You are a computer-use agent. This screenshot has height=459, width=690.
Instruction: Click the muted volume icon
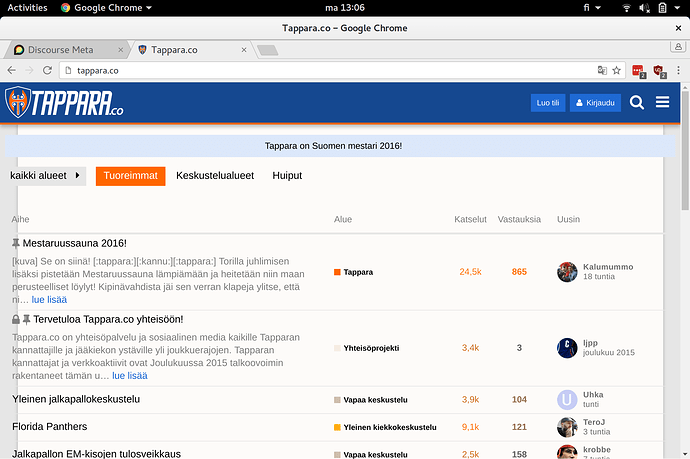[x=644, y=7]
